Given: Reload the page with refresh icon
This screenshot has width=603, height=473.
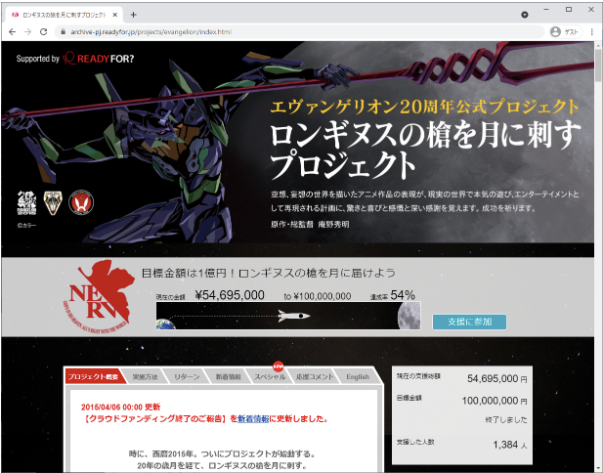Looking at the screenshot, I should point(43,32).
